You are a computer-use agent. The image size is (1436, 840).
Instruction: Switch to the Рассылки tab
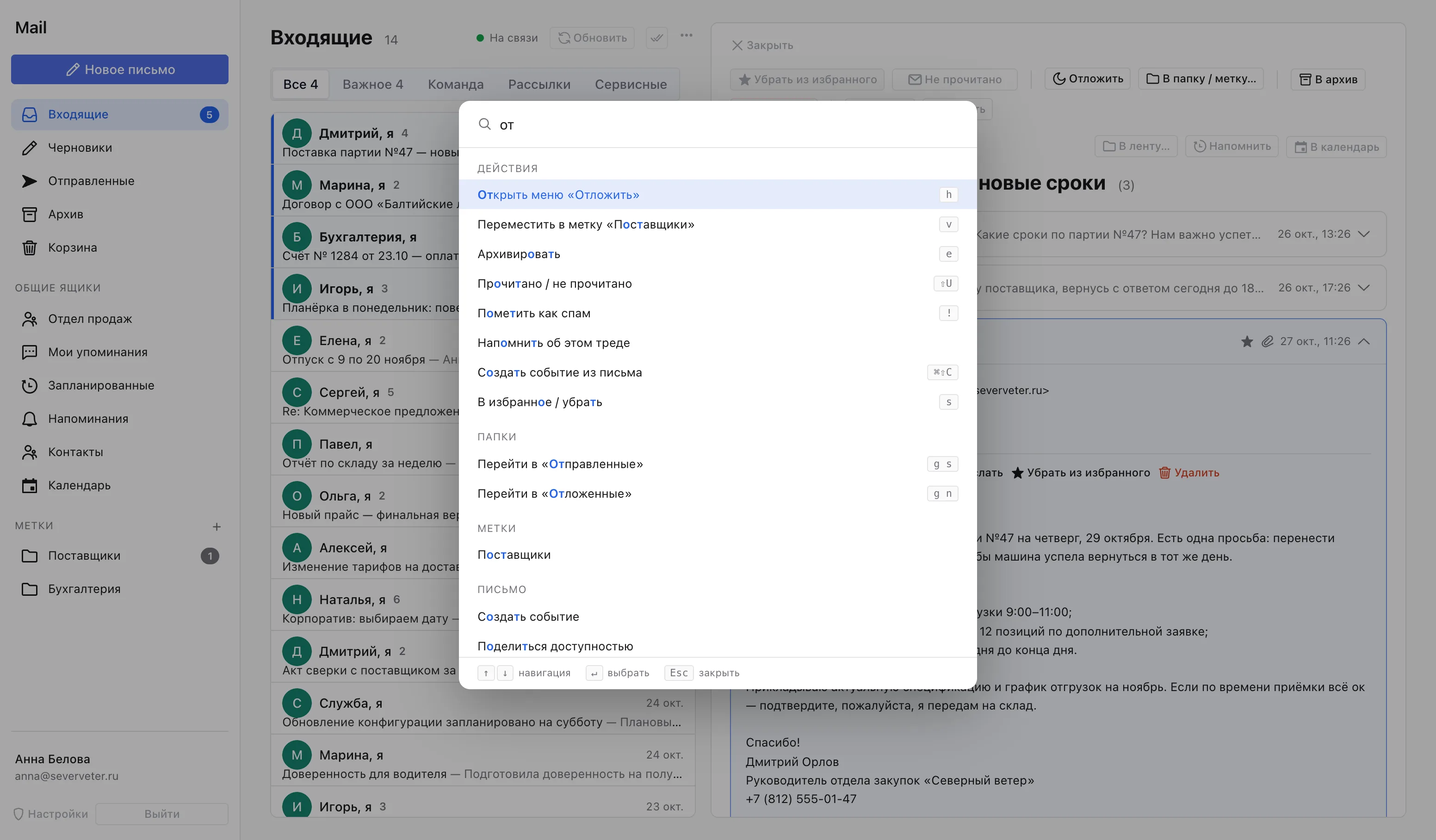[x=539, y=84]
